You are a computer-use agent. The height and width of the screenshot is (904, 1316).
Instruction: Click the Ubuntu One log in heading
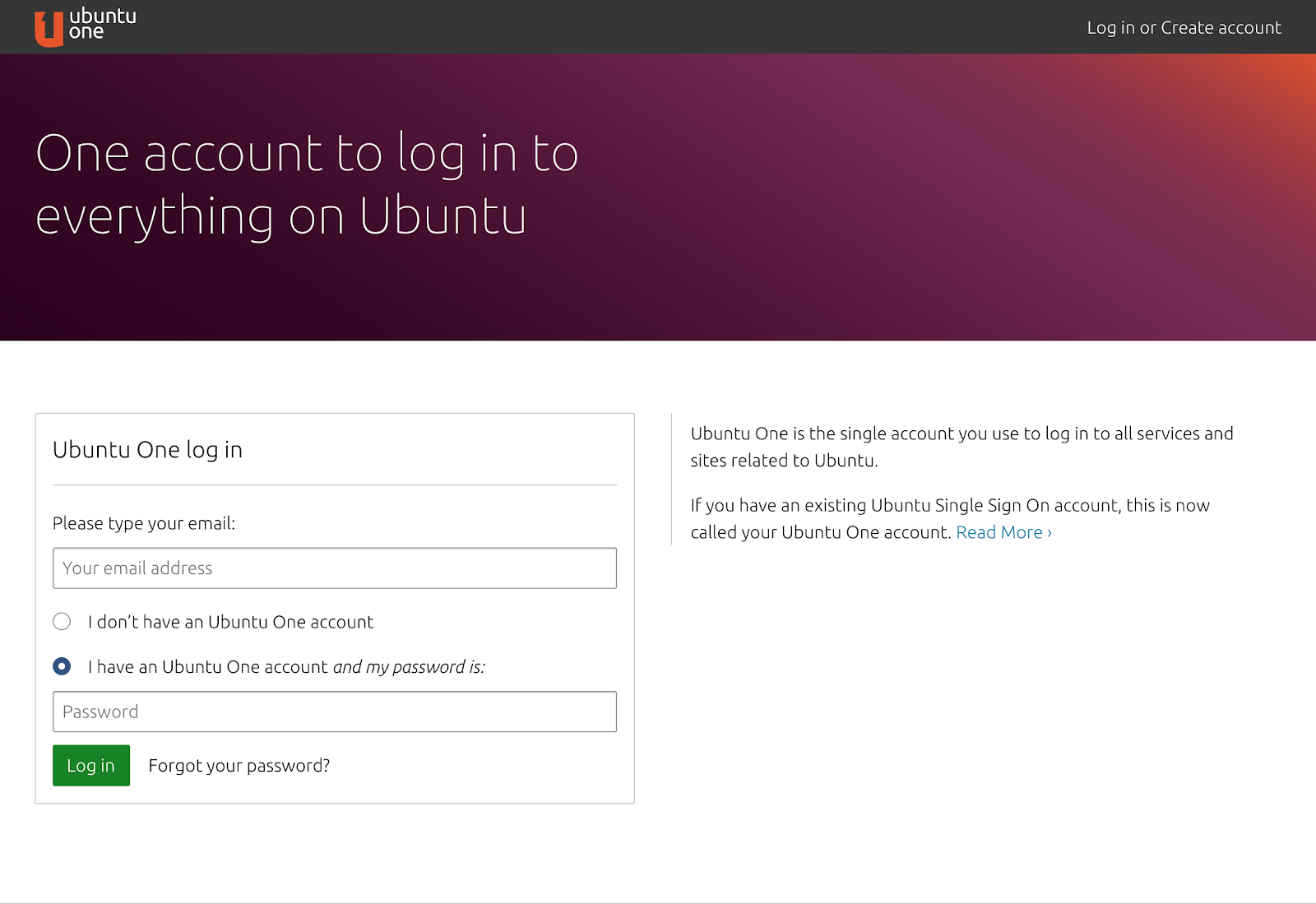(x=147, y=450)
